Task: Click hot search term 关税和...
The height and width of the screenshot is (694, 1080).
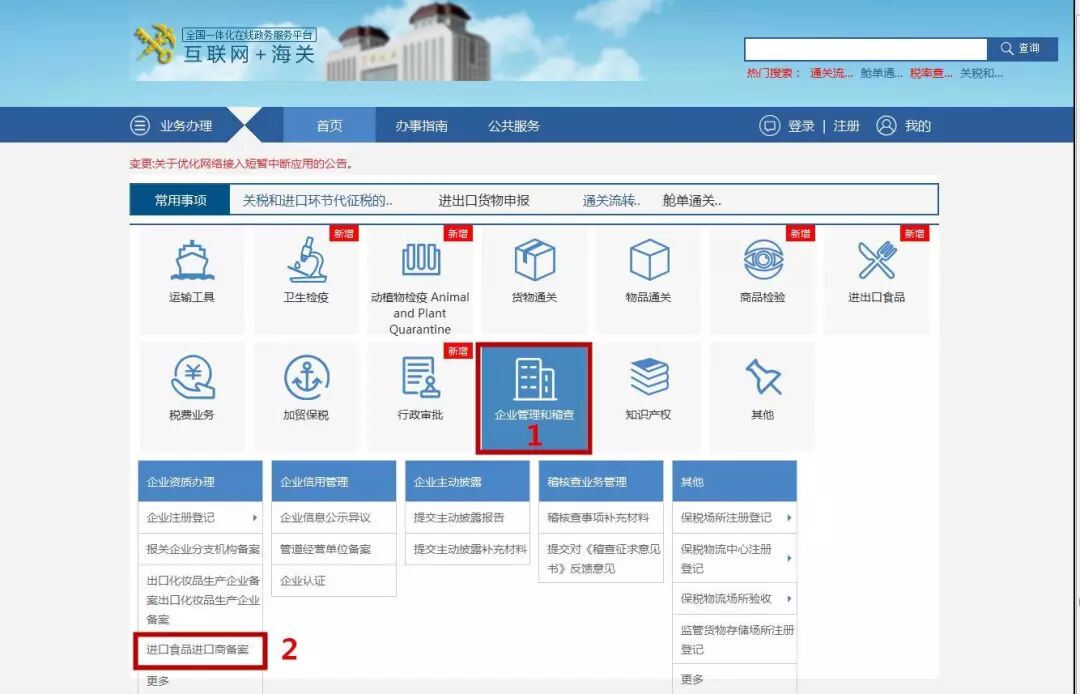Action: point(982,73)
